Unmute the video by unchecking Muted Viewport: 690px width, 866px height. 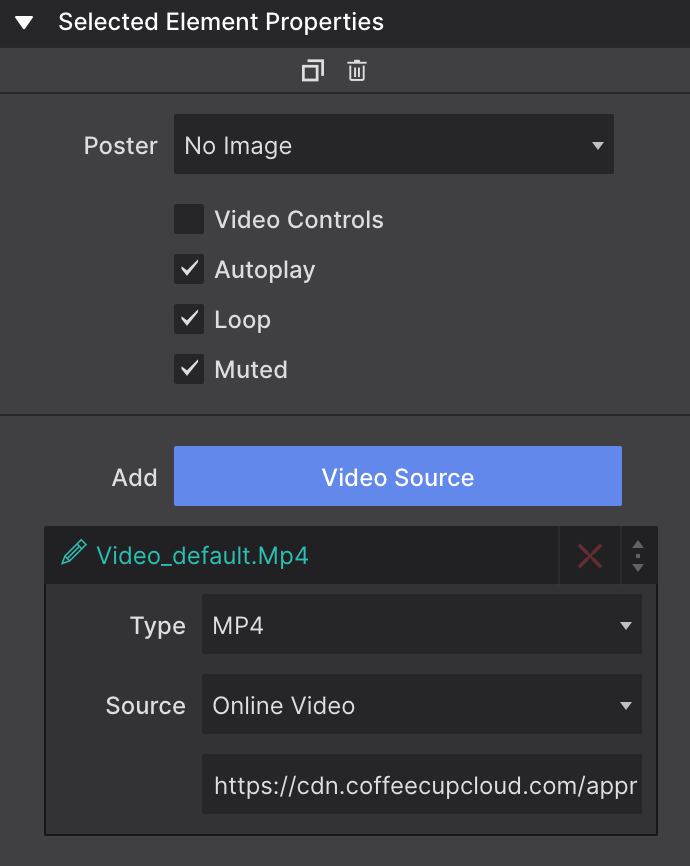point(189,369)
